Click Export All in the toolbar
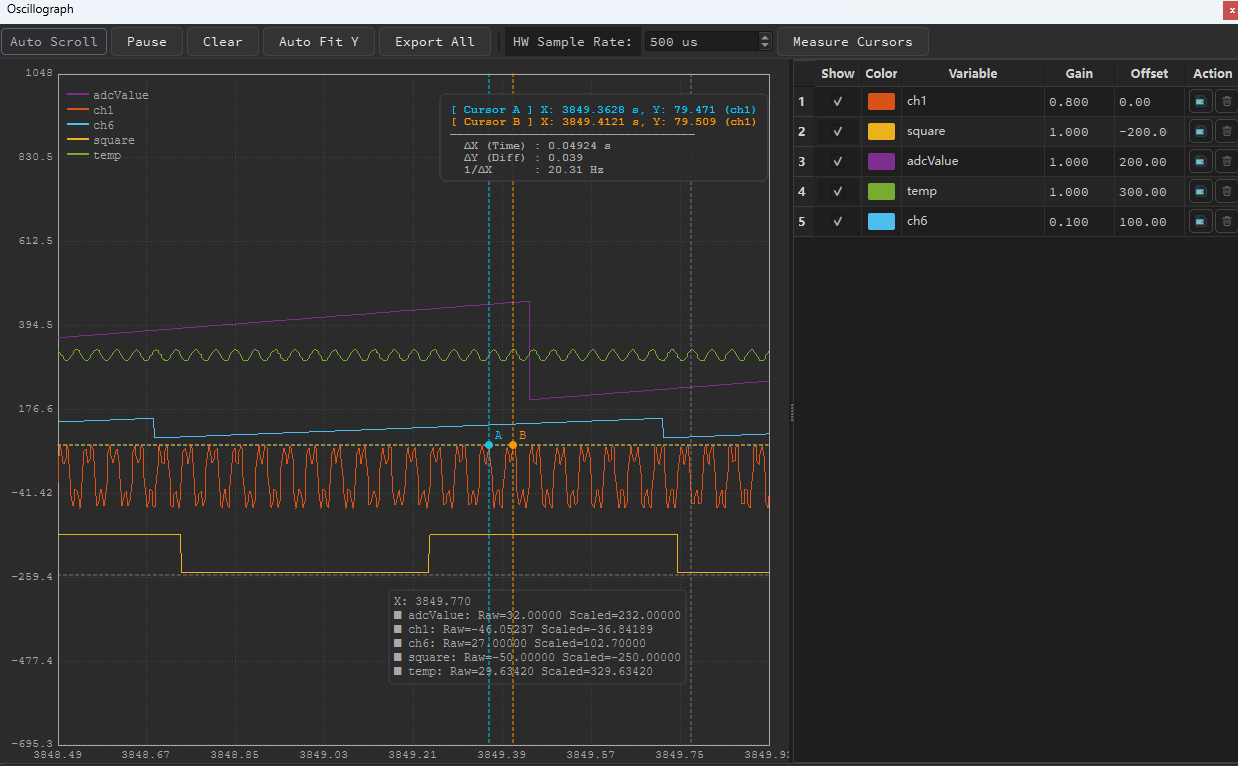The image size is (1238, 766). (435, 42)
